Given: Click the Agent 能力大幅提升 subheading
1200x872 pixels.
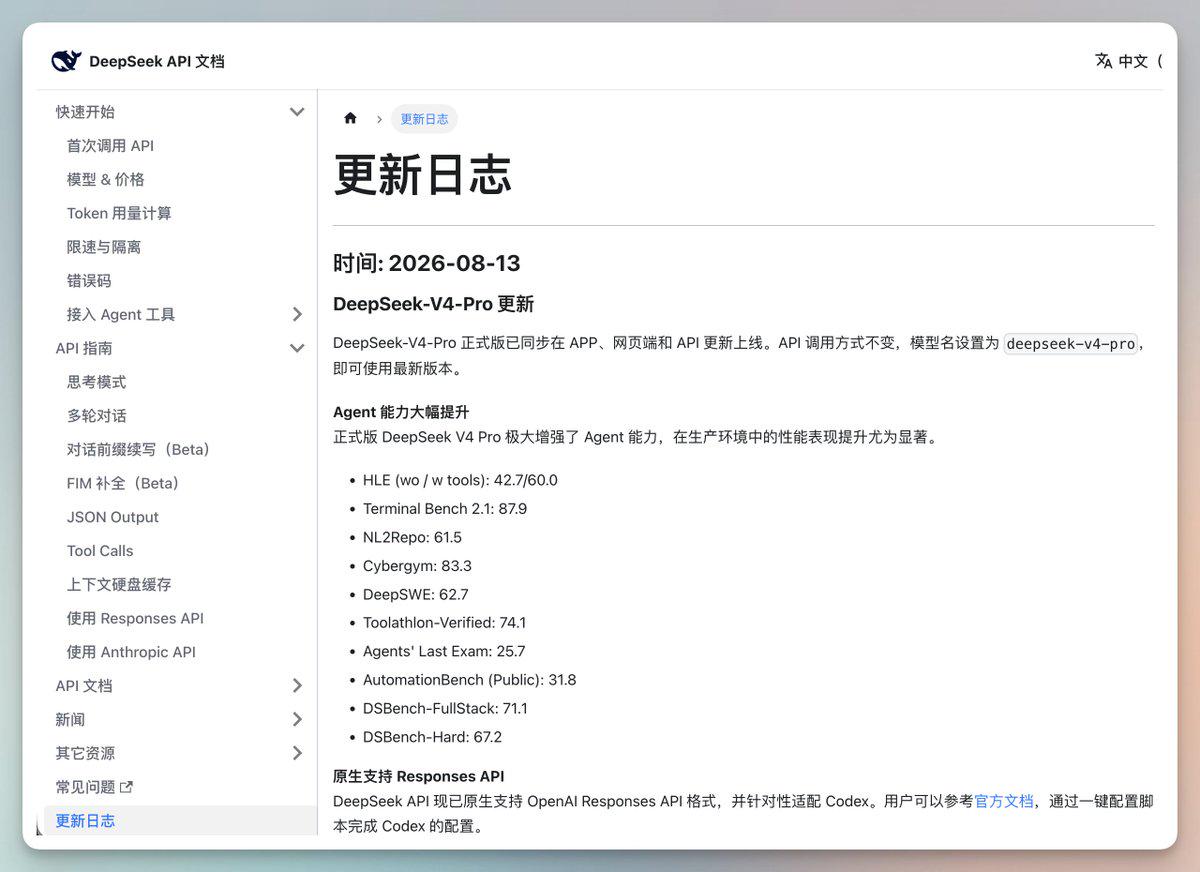Looking at the screenshot, I should pos(401,412).
